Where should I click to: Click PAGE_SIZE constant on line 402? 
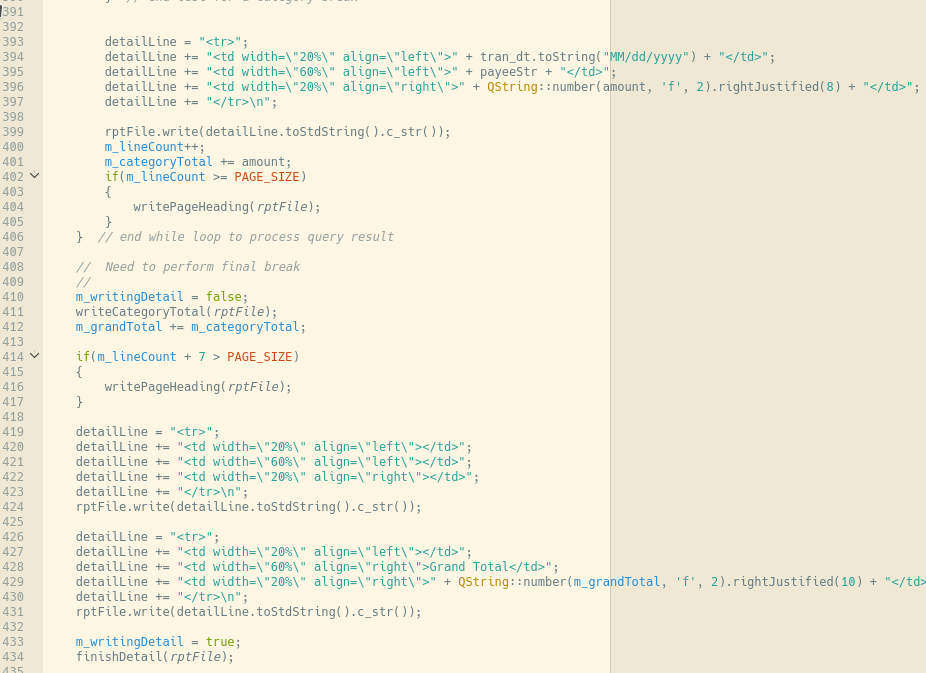pyautogui.click(x=267, y=177)
